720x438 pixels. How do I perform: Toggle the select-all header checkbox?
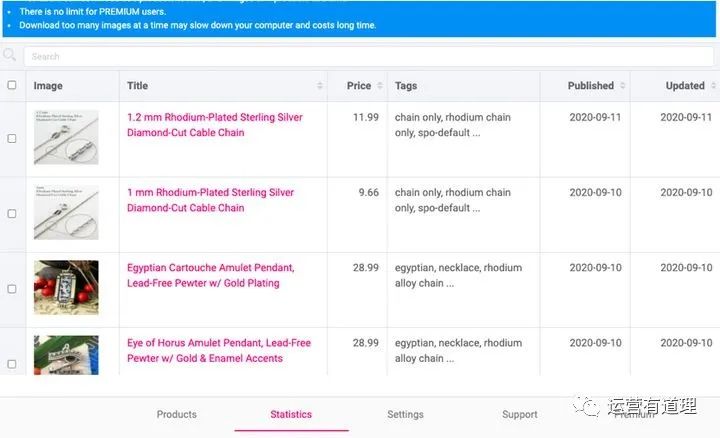point(12,86)
